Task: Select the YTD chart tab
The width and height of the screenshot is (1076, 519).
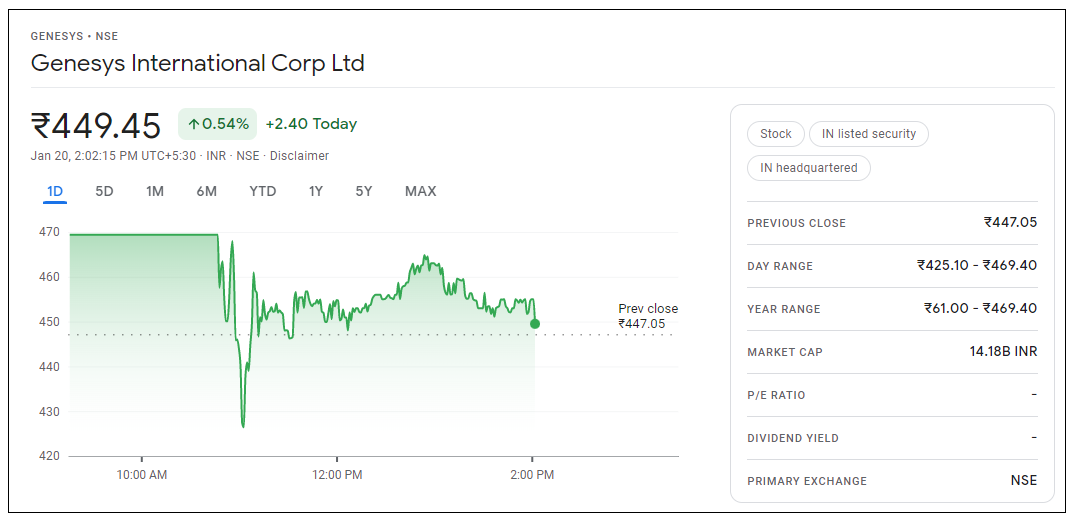Action: point(263,192)
